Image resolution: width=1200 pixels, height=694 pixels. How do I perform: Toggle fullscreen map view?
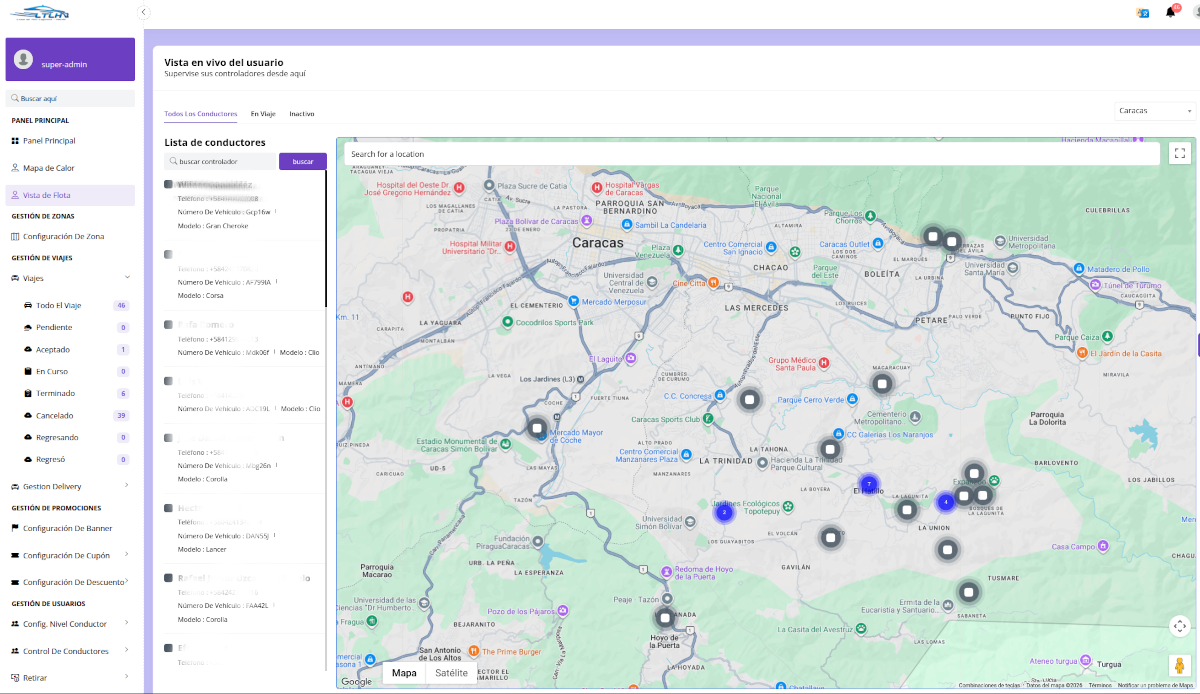tap(1181, 153)
